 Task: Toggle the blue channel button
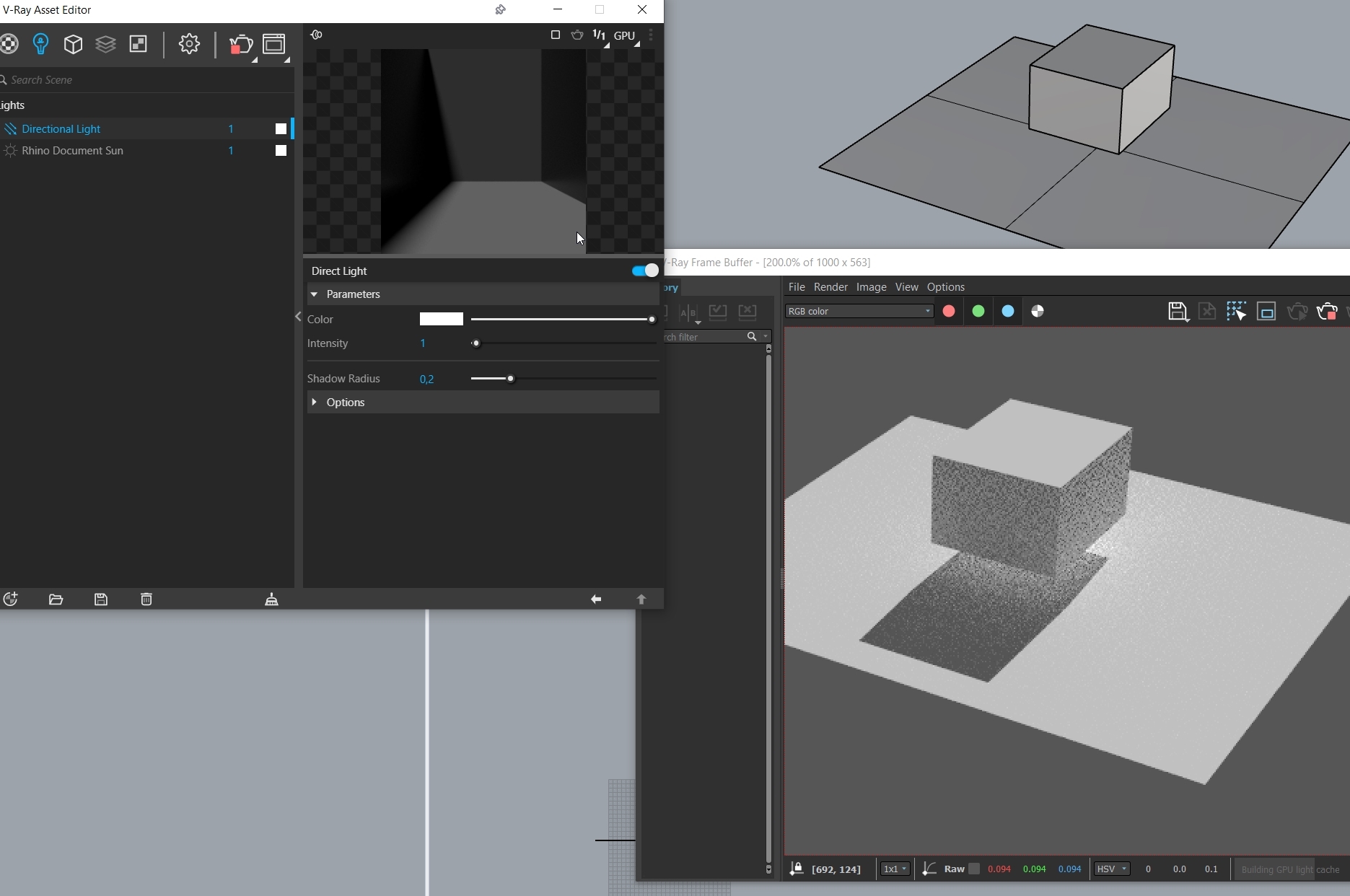1008,312
